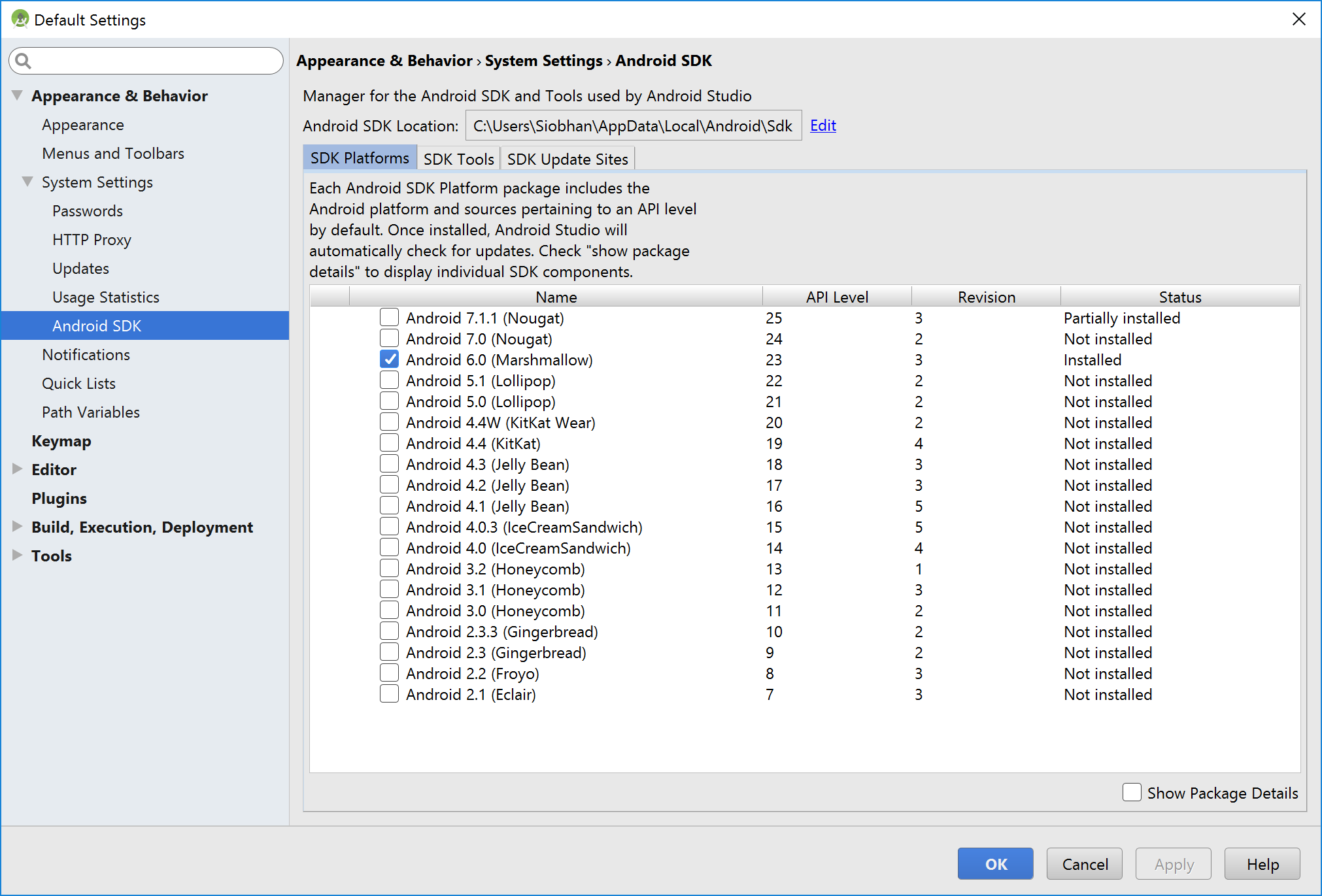Expand Build, Execution, Deployment section
Screen dimensions: 1322x896
[17, 527]
